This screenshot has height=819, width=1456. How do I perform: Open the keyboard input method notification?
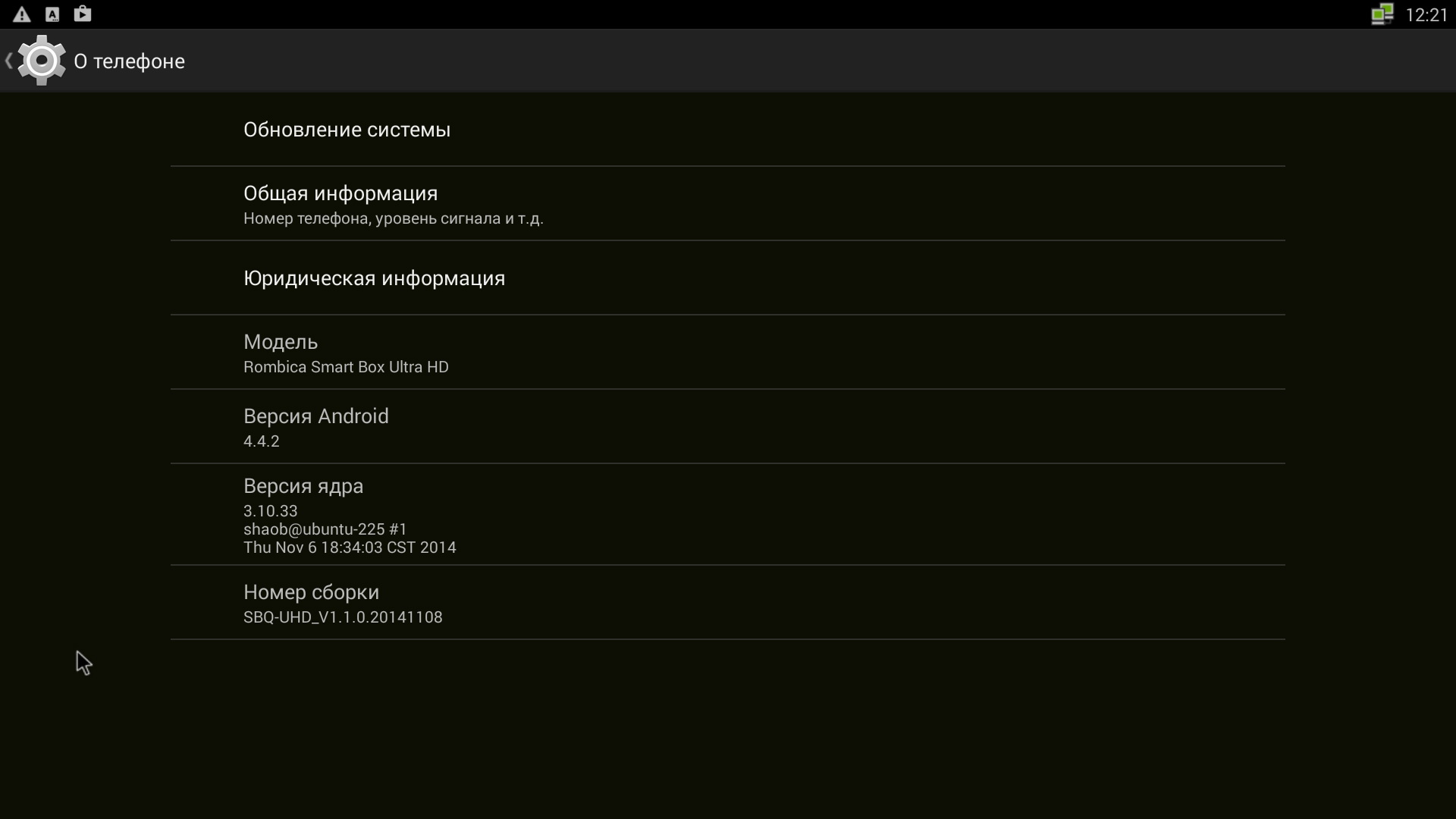52,14
